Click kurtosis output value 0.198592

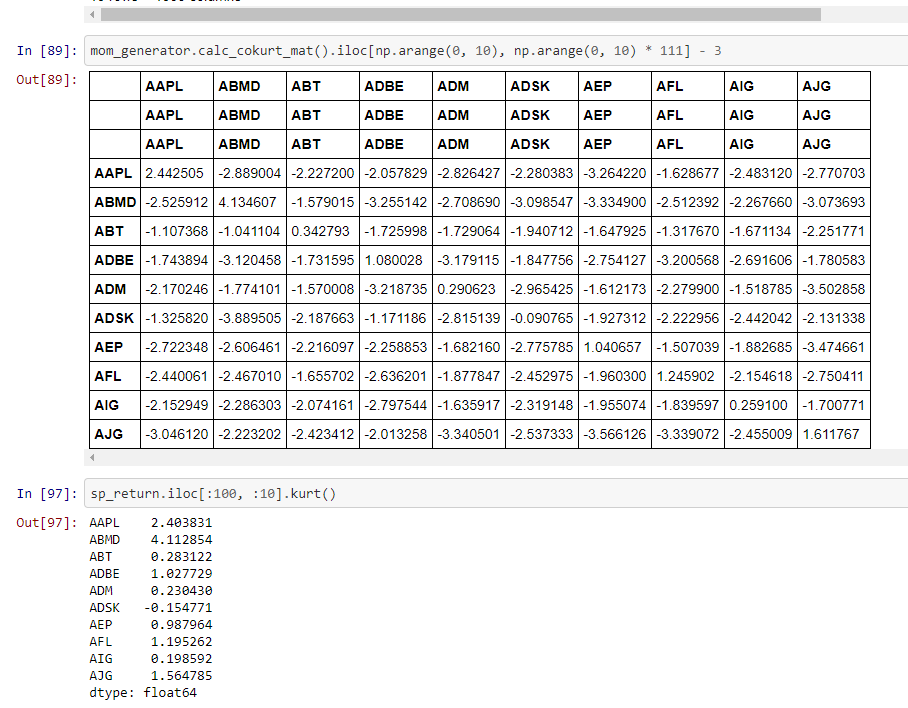pos(181,659)
